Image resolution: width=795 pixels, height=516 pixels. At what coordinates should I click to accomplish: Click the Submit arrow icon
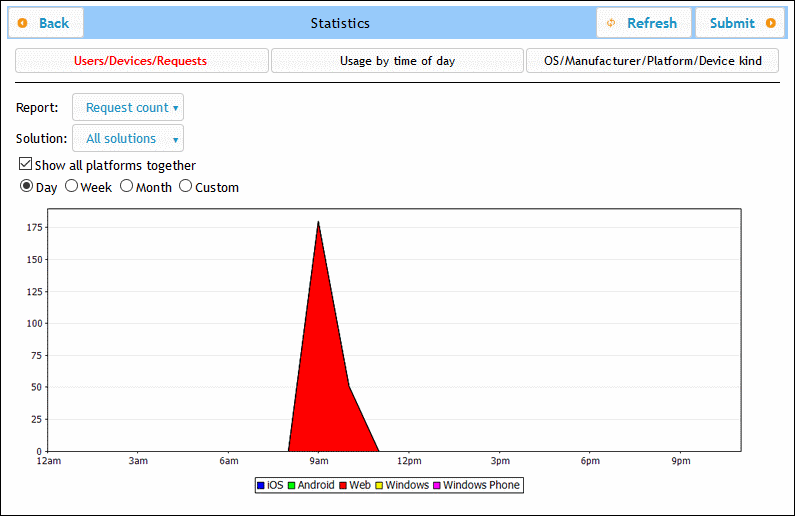point(770,23)
